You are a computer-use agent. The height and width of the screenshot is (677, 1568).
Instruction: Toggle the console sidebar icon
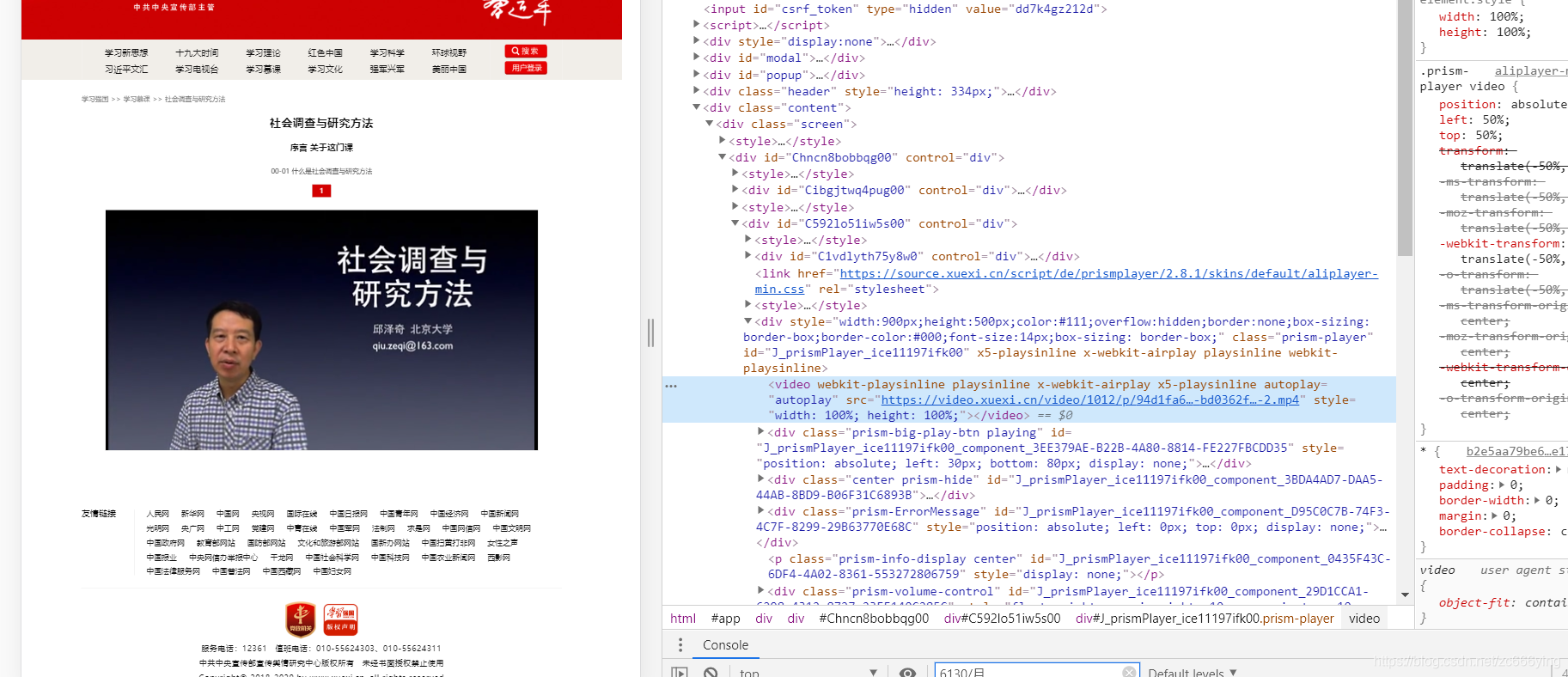click(680, 673)
